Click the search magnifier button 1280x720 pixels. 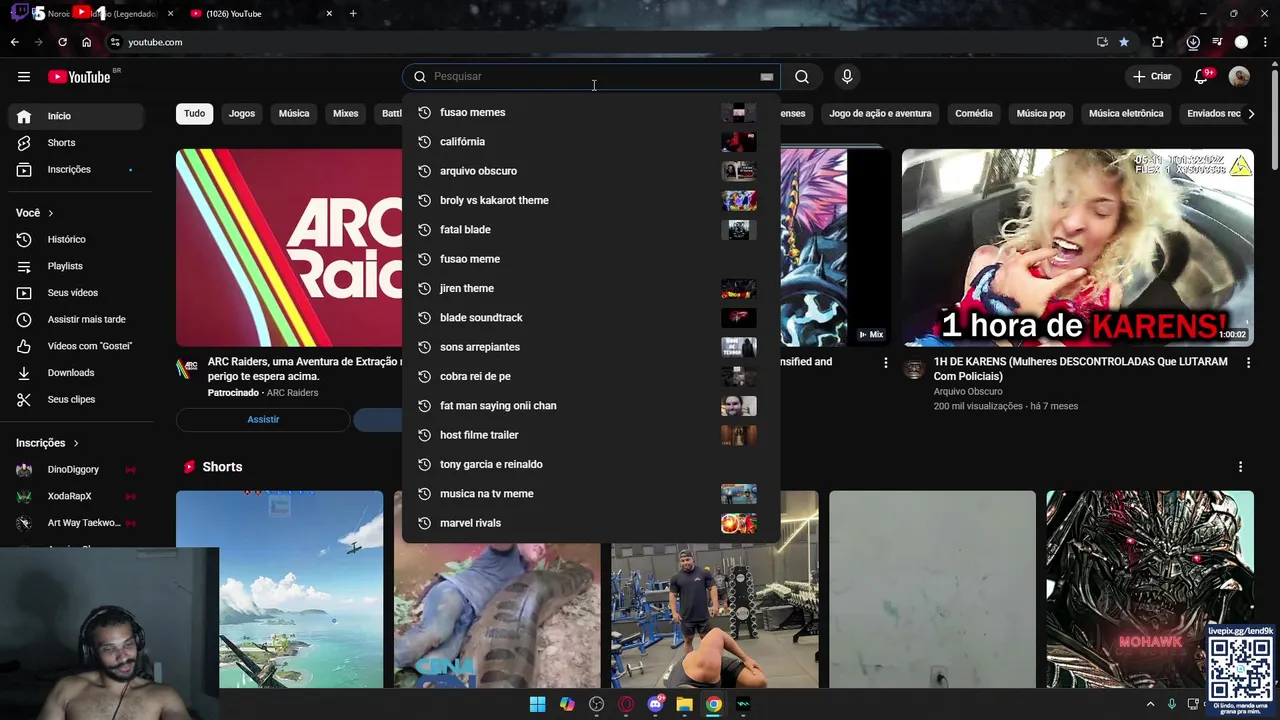802,77
